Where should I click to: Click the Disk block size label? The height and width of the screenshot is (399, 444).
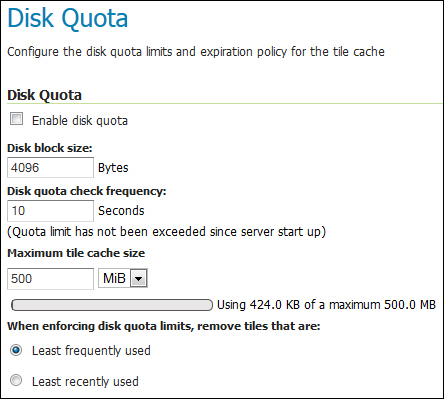[50, 148]
